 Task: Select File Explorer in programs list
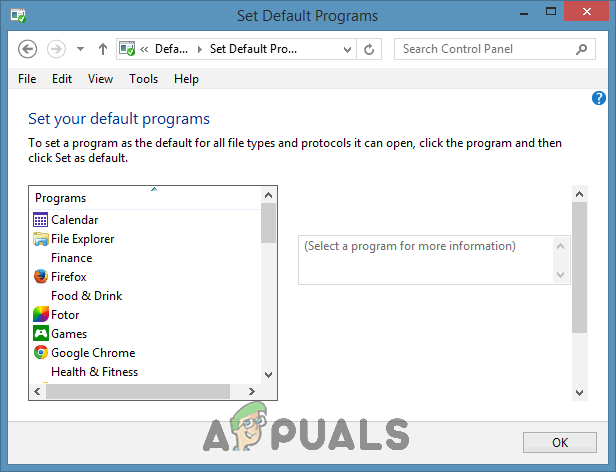(x=82, y=239)
